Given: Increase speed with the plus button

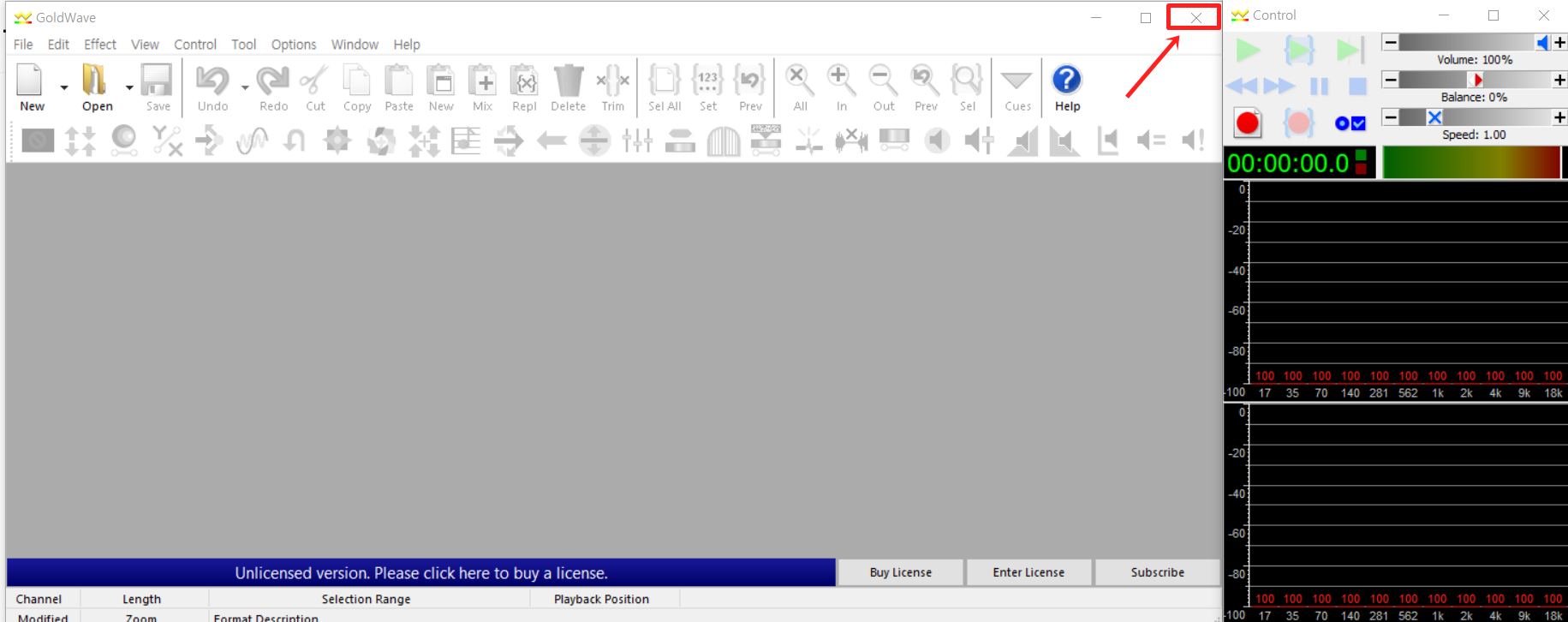Looking at the screenshot, I should (1559, 117).
